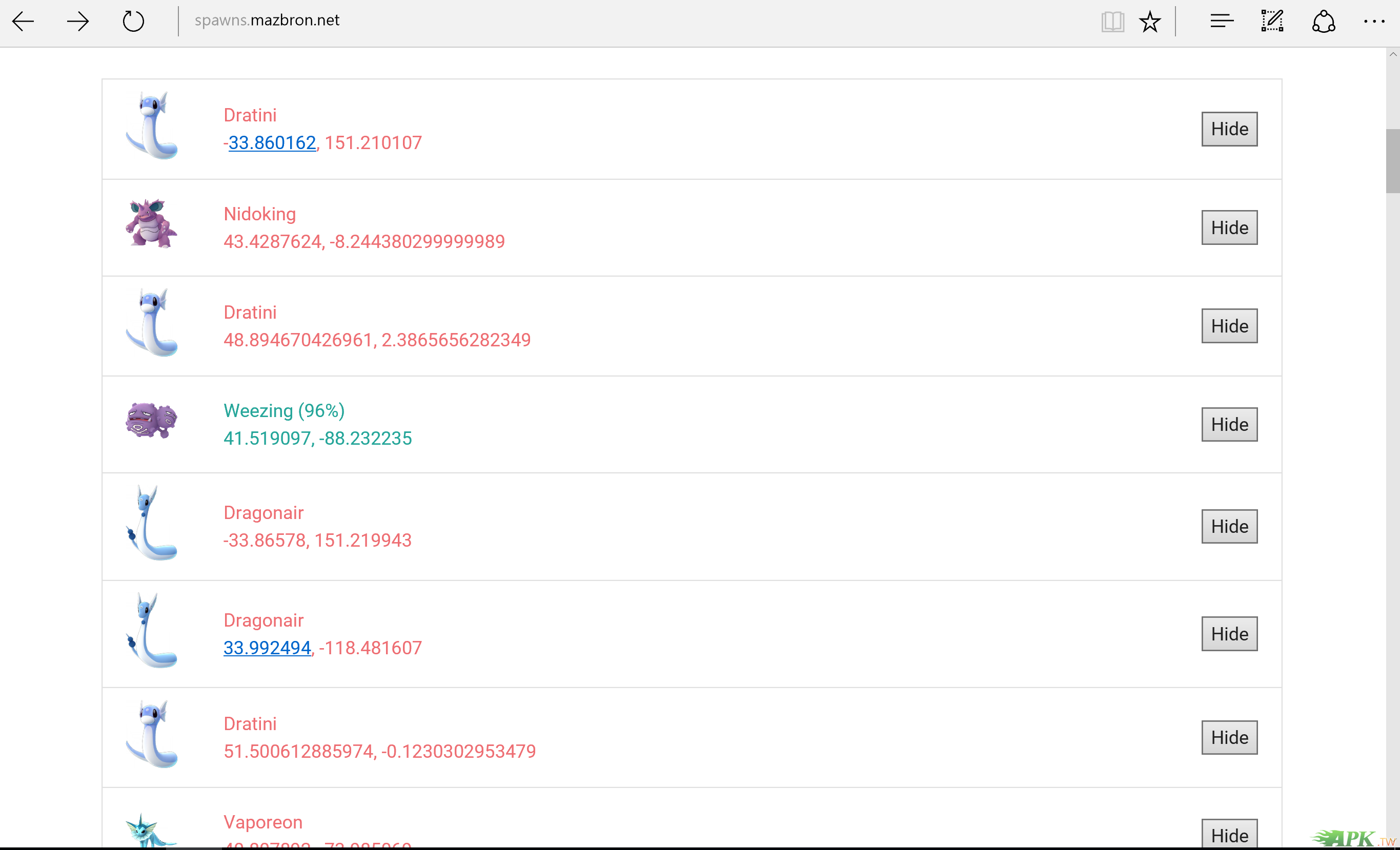The height and width of the screenshot is (850, 1400).
Task: Hide the Weezing (96%) entry
Action: point(1229,424)
